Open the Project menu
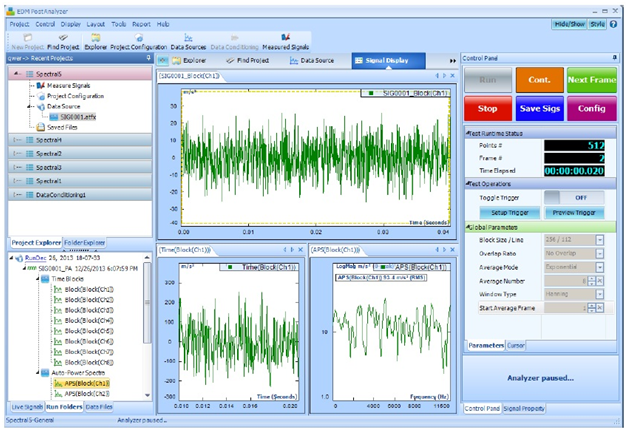This screenshot has height=432, width=628. (19, 24)
